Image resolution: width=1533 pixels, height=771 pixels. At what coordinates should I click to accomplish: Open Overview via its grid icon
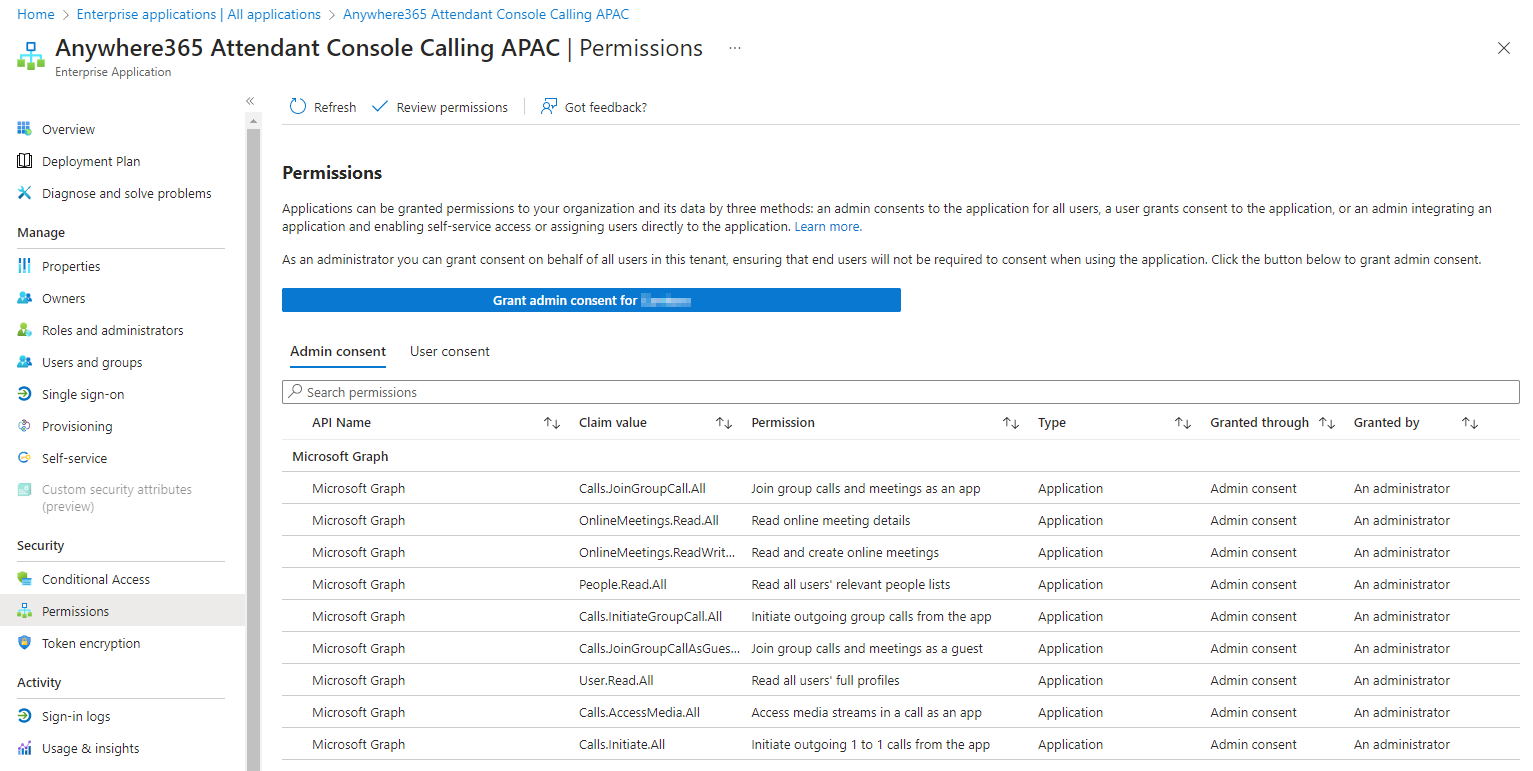point(25,129)
